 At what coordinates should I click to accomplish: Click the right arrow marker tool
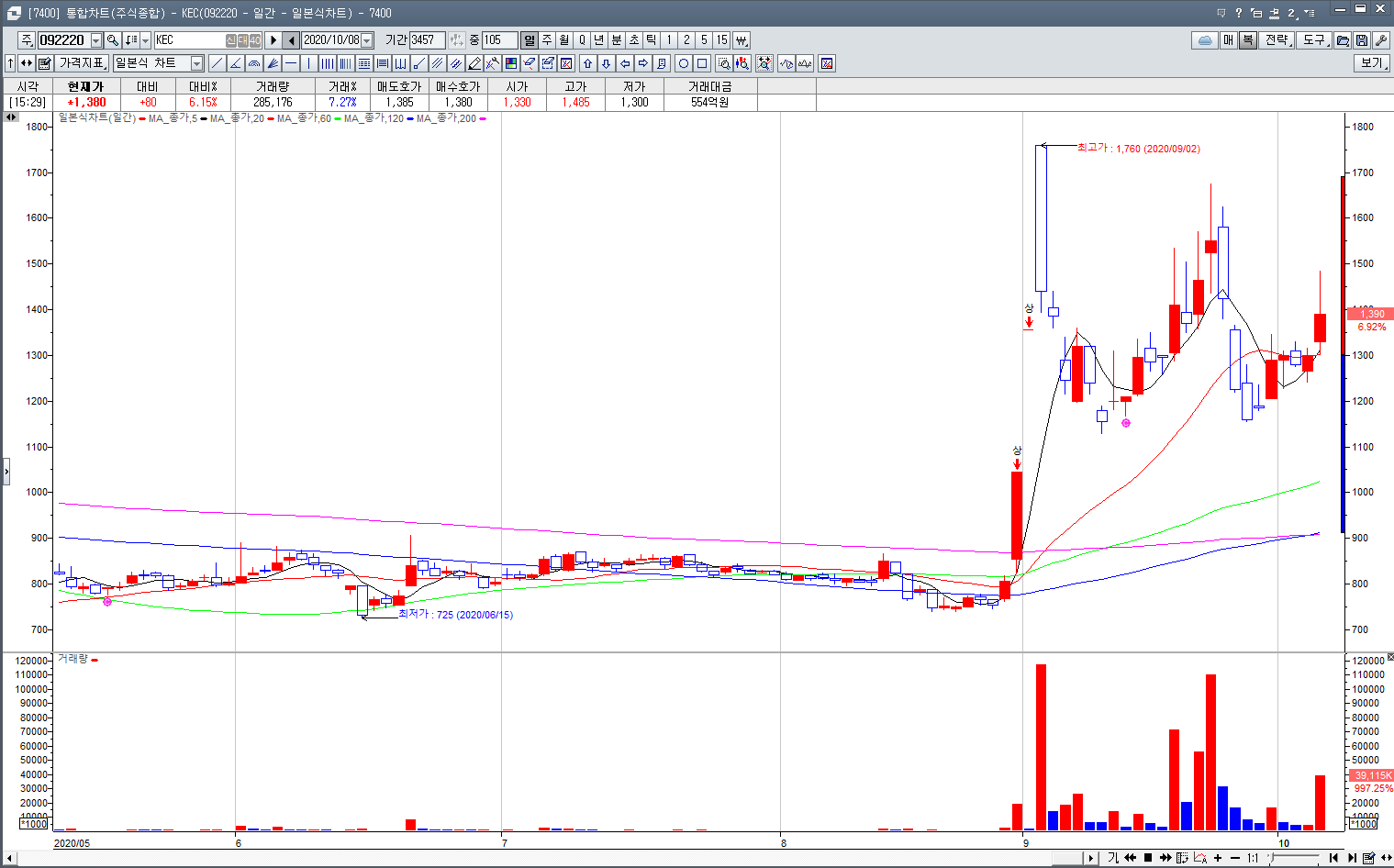click(643, 63)
